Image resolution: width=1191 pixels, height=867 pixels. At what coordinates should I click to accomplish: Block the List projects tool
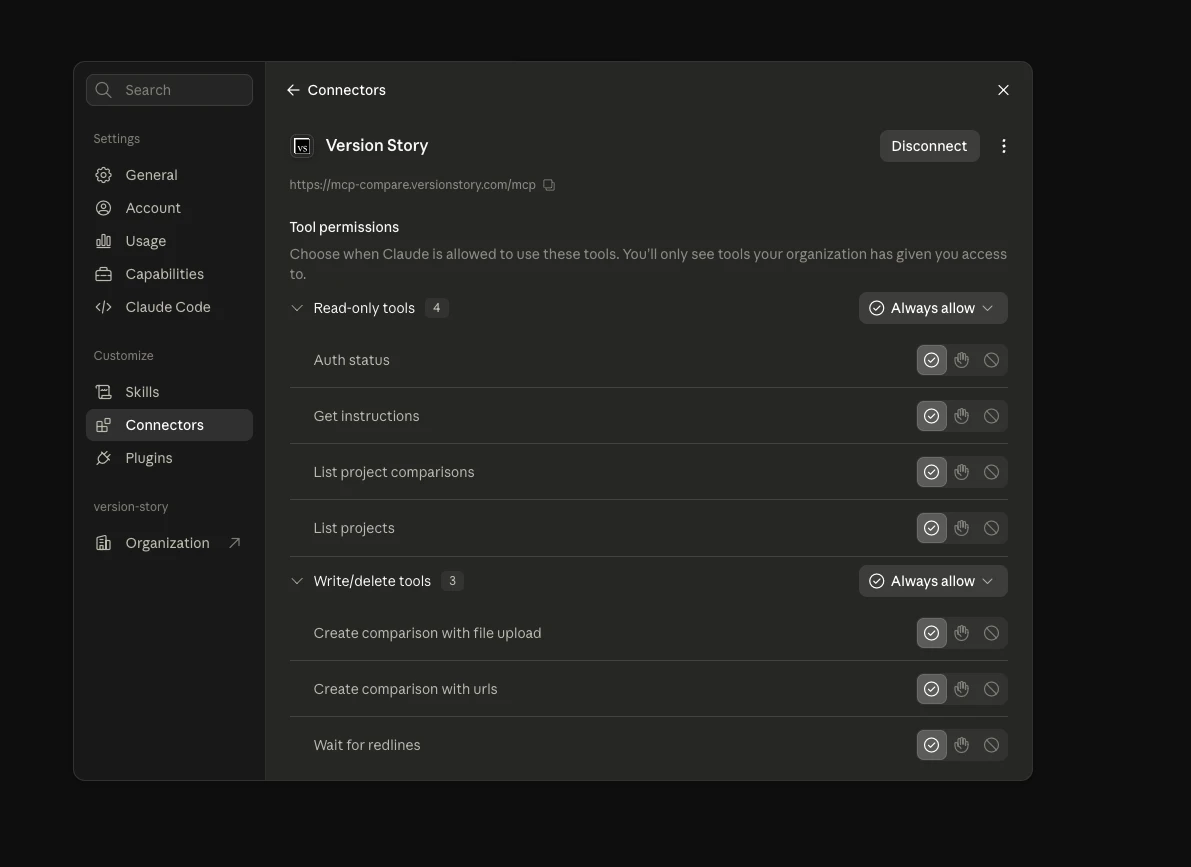[991, 528]
